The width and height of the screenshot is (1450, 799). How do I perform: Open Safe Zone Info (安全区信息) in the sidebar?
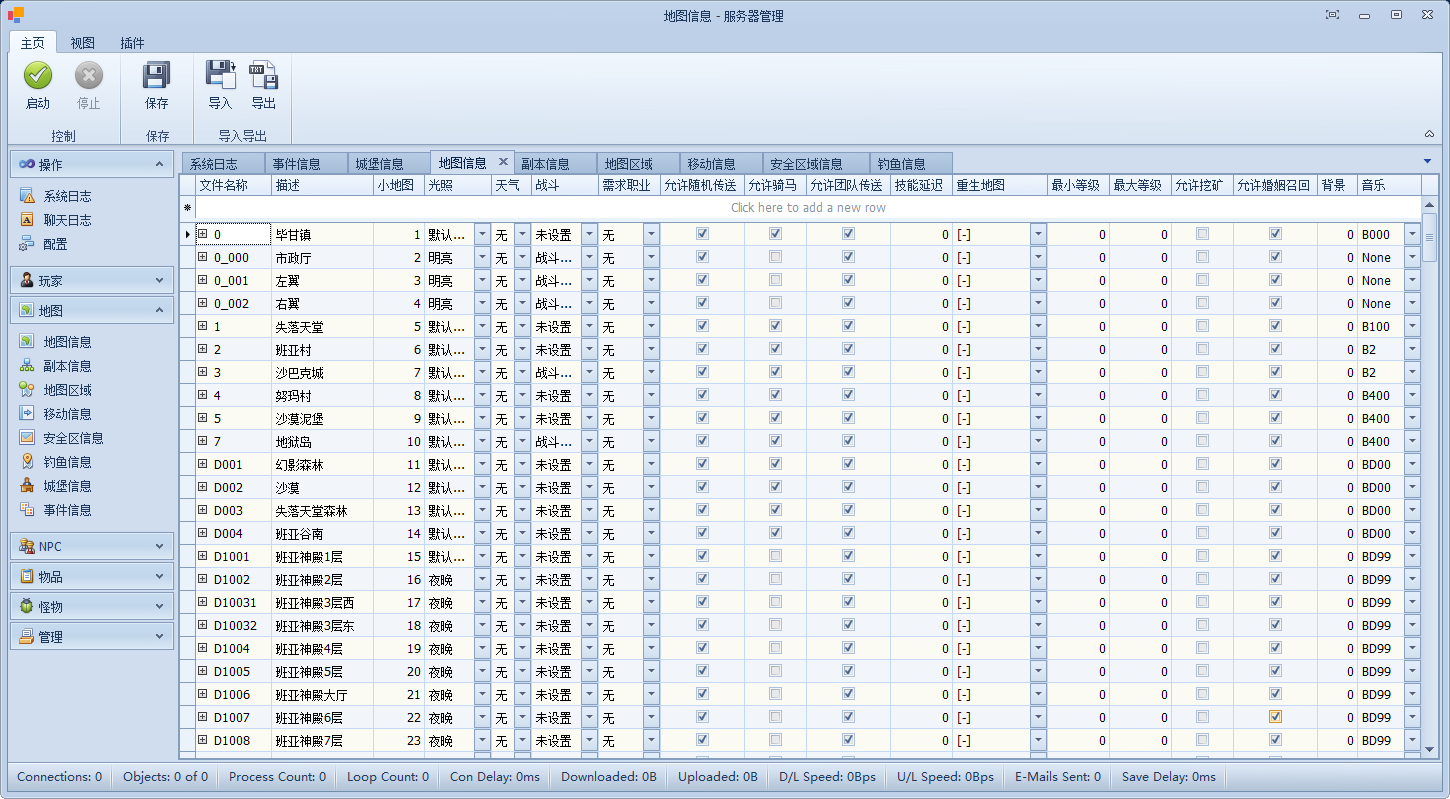[x=73, y=438]
